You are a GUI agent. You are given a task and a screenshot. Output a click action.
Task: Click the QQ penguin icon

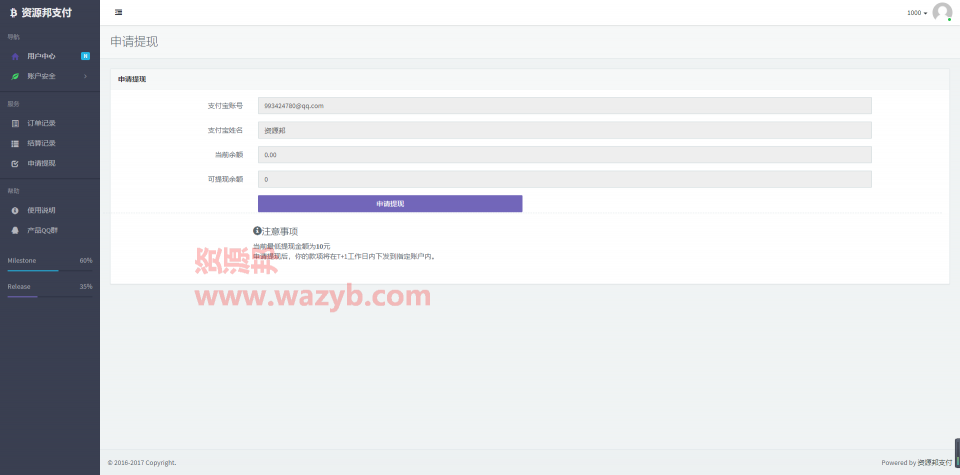coord(15,230)
